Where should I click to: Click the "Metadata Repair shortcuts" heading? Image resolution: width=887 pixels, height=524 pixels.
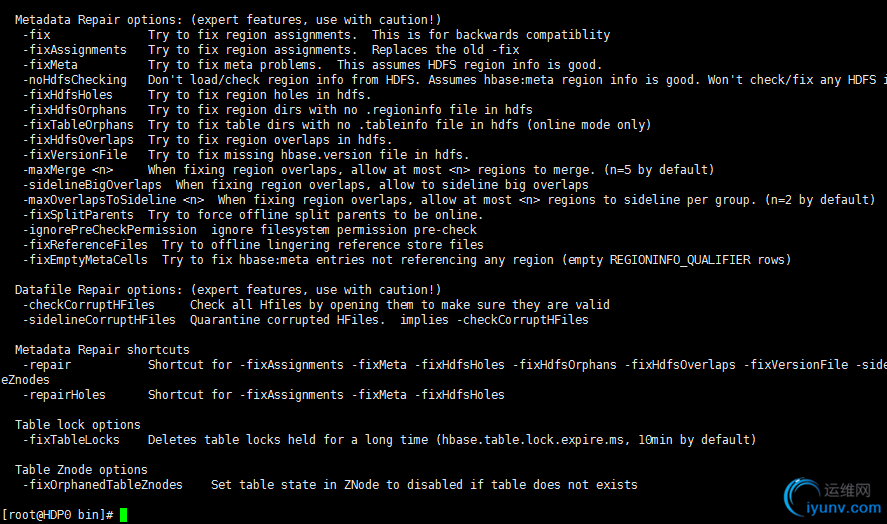click(x=102, y=350)
